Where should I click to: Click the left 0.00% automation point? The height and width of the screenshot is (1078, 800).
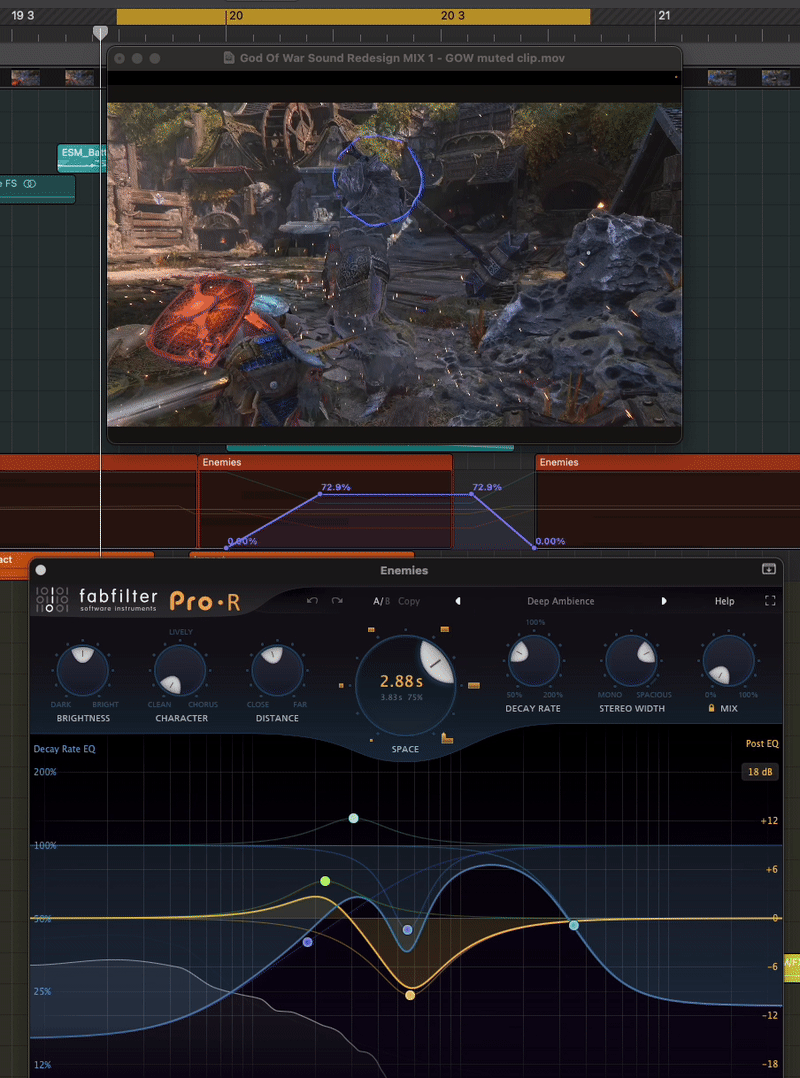click(x=226, y=548)
